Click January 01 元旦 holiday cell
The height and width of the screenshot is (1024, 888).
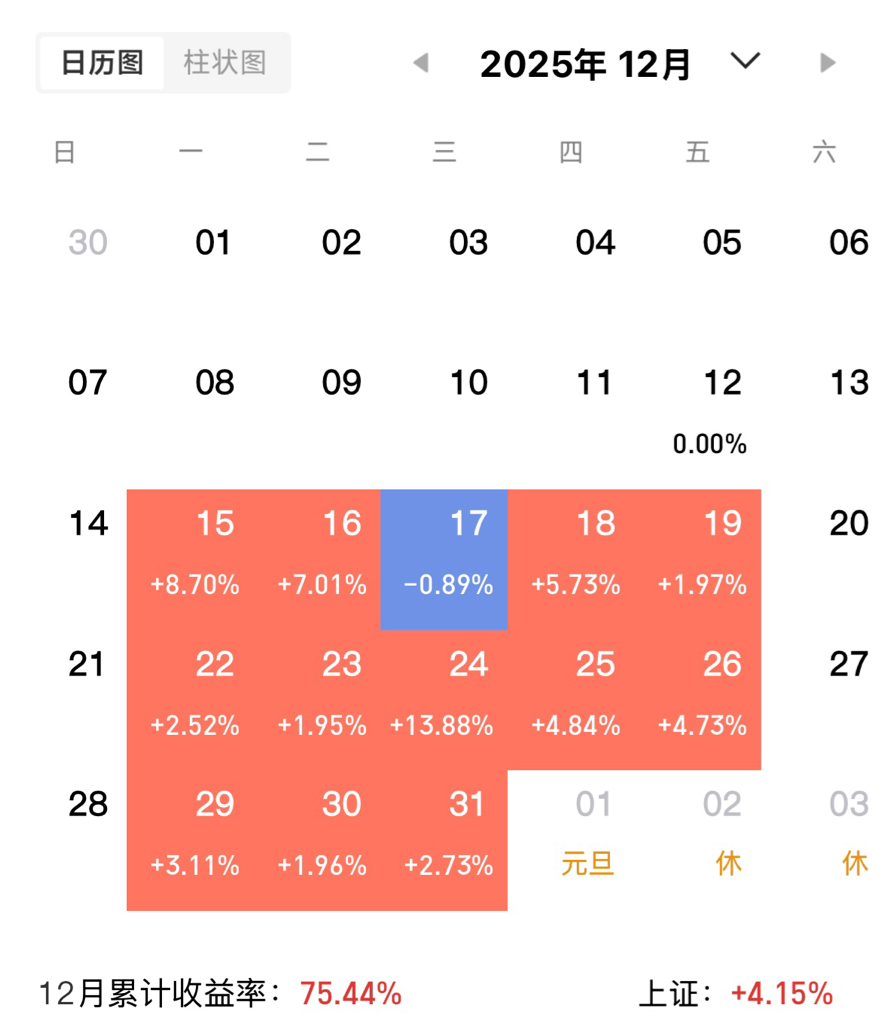pos(588,832)
